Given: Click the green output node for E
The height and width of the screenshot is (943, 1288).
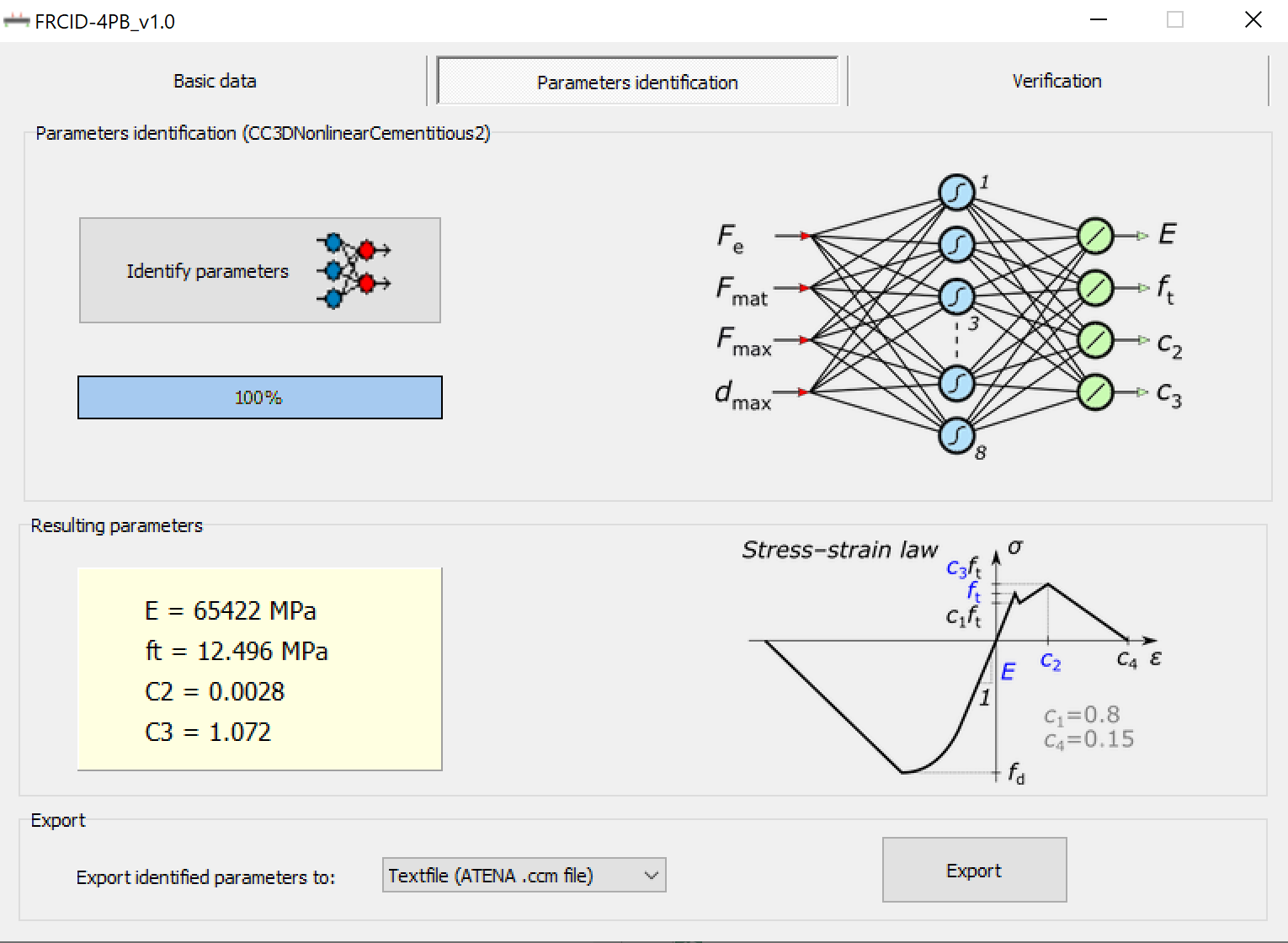Looking at the screenshot, I should click(x=1095, y=236).
